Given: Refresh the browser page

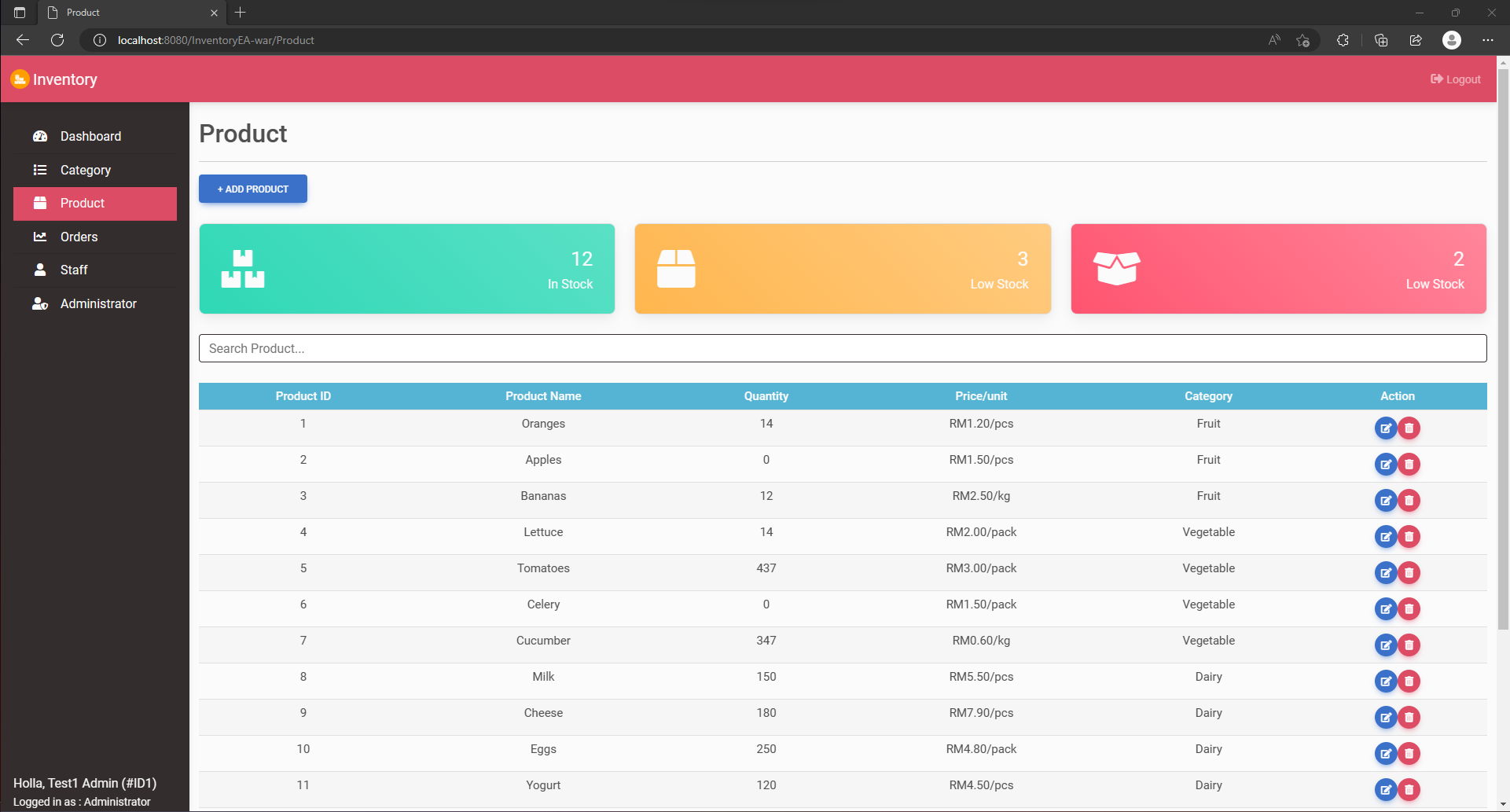Looking at the screenshot, I should point(57,40).
